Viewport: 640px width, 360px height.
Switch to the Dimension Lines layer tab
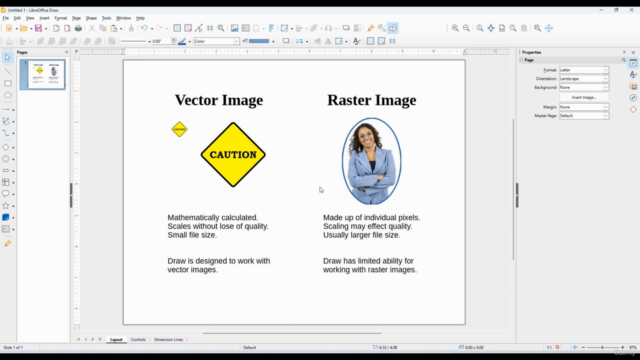(168, 340)
